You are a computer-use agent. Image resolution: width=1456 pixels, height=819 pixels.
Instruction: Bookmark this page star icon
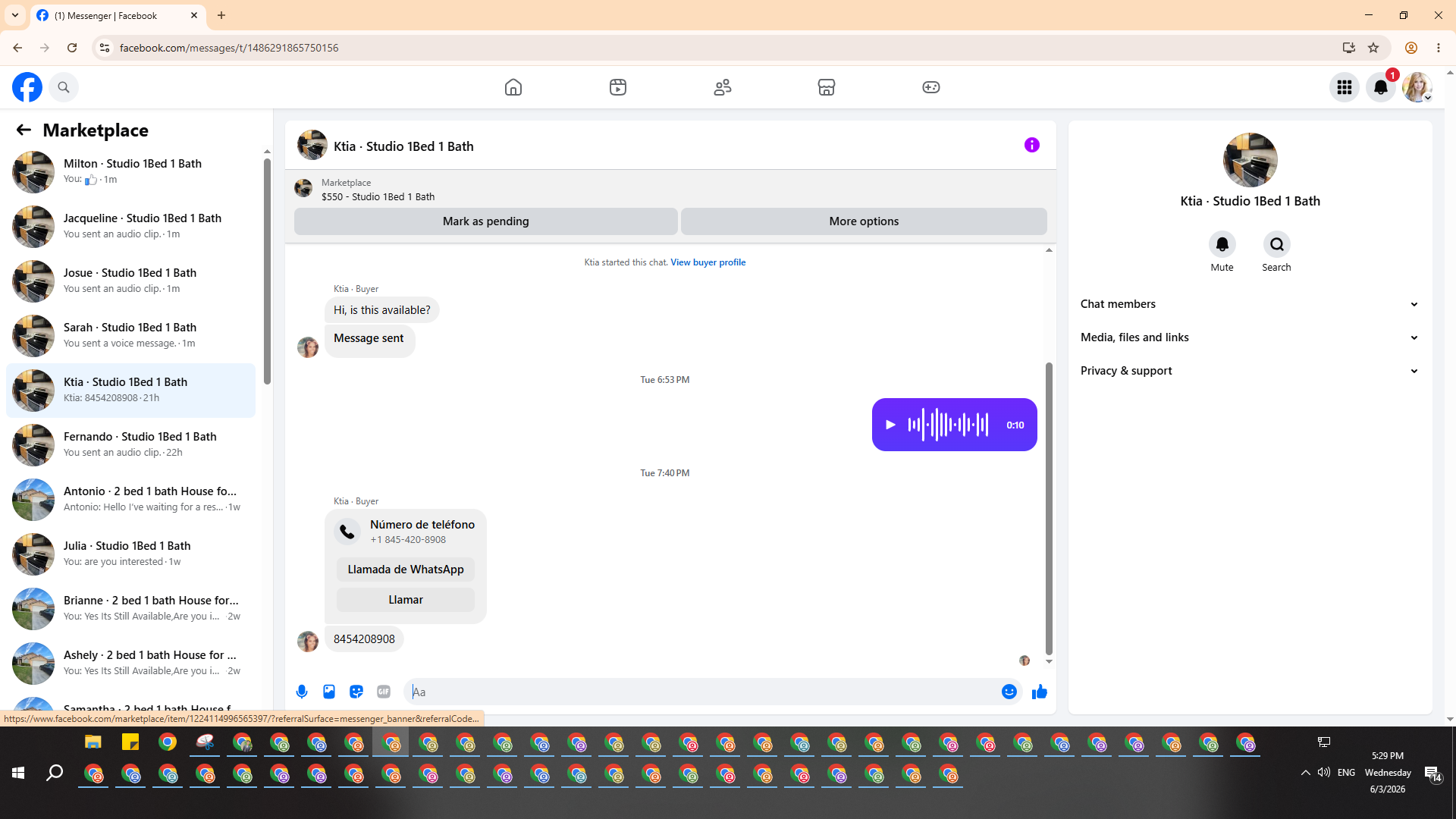click(1373, 48)
